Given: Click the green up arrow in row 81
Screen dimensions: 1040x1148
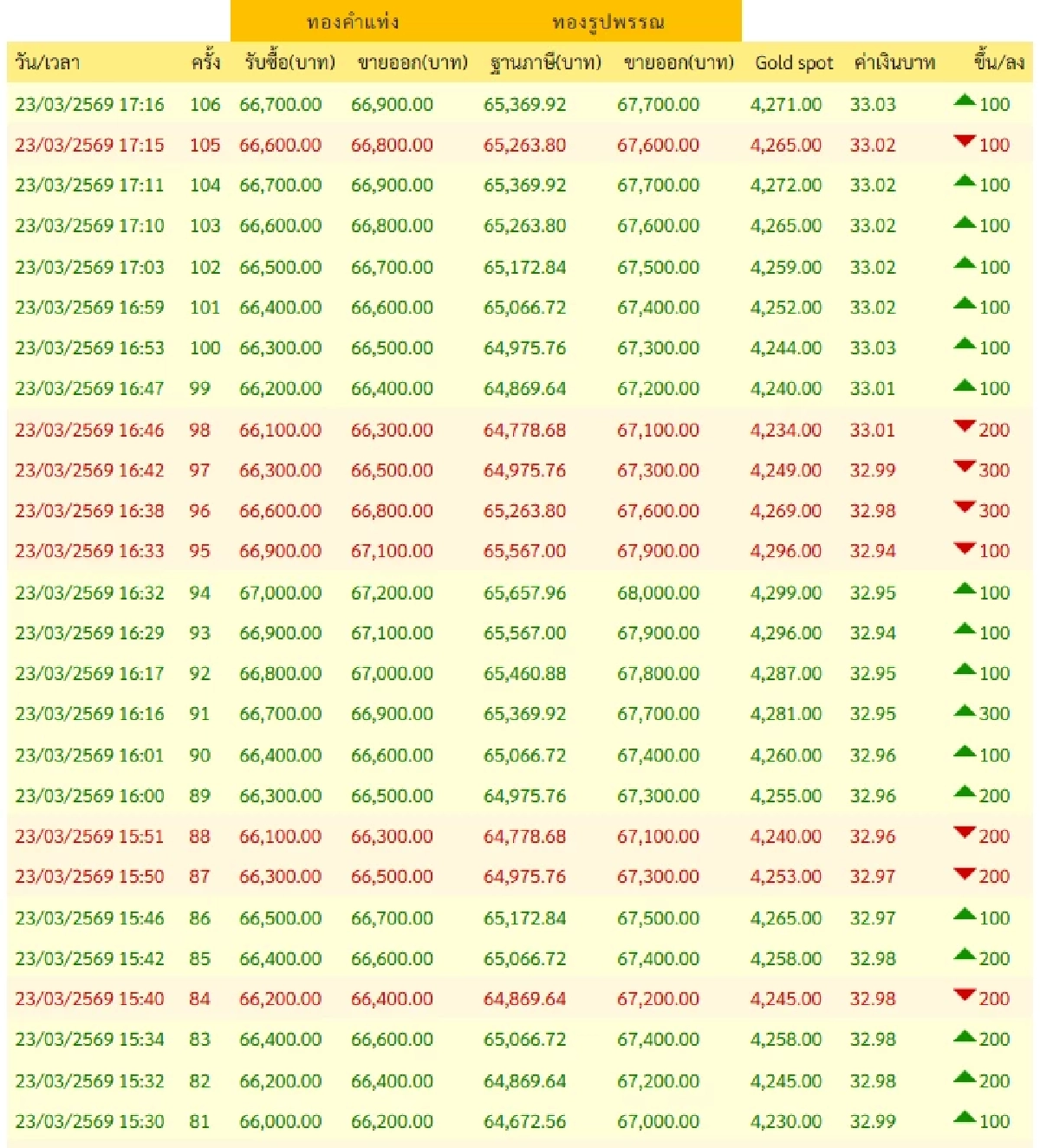Looking at the screenshot, I should coord(964,1117).
